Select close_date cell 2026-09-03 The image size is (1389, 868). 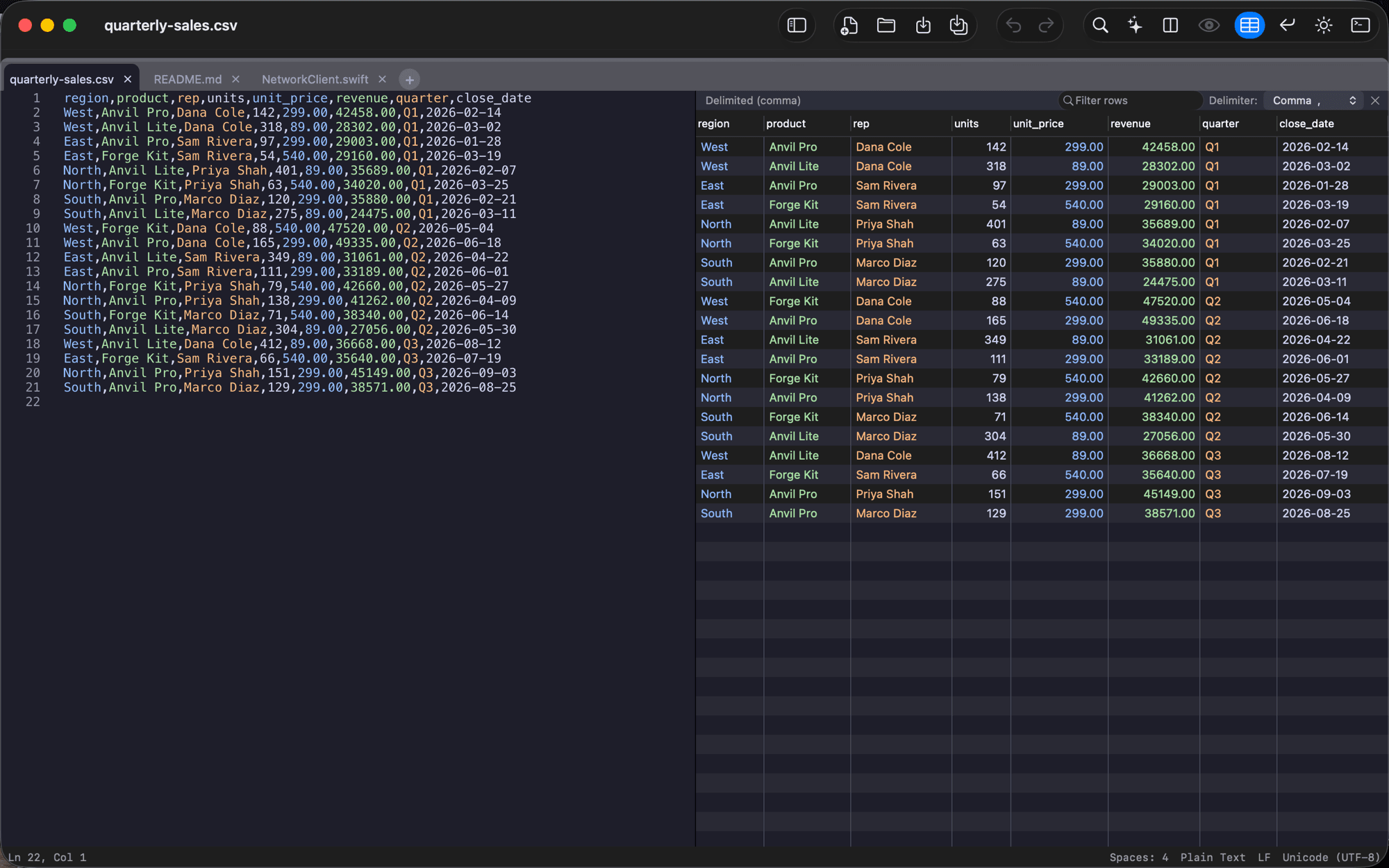[x=1316, y=494]
